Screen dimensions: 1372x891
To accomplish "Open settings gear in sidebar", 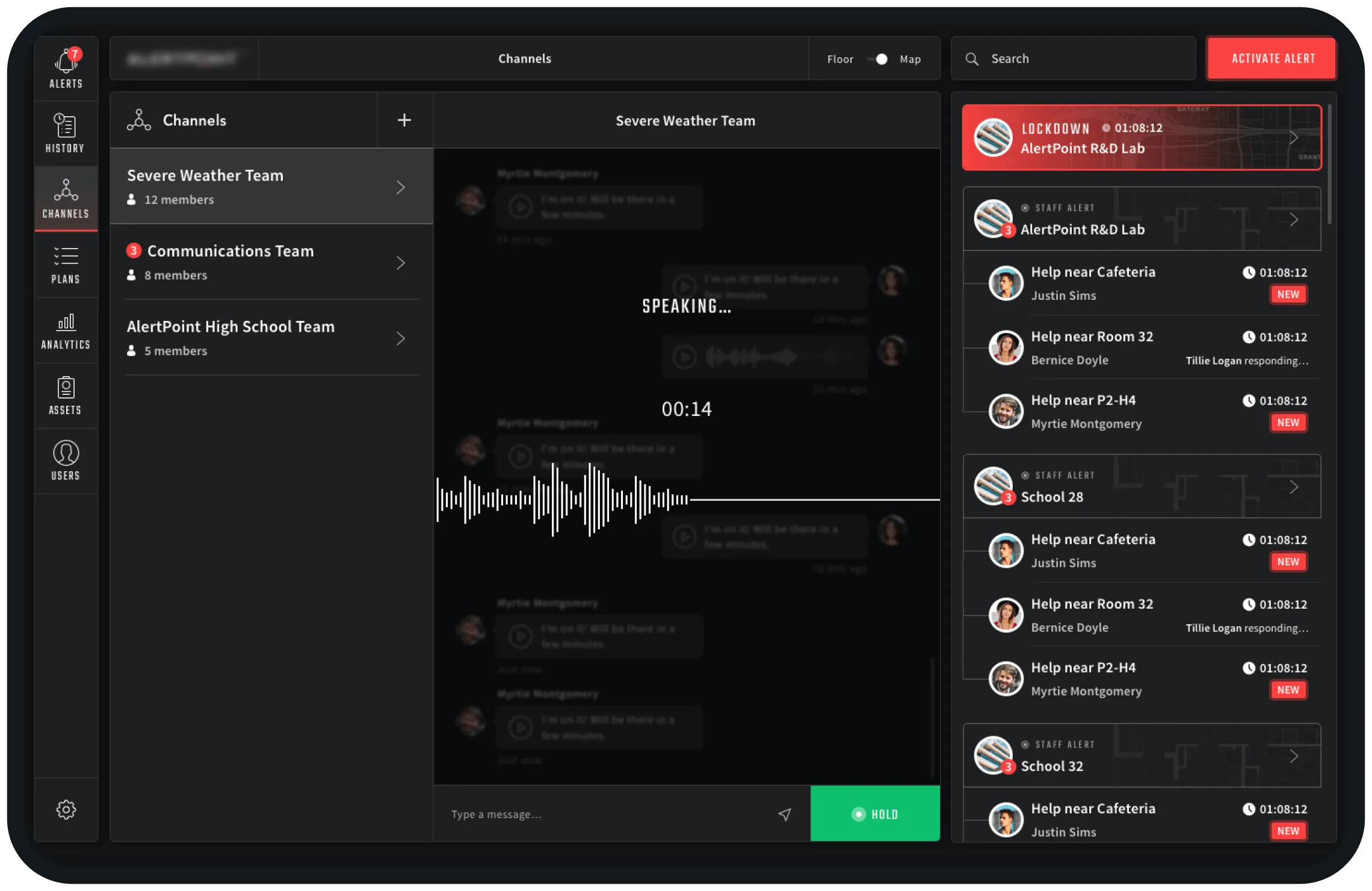I will pos(66,810).
